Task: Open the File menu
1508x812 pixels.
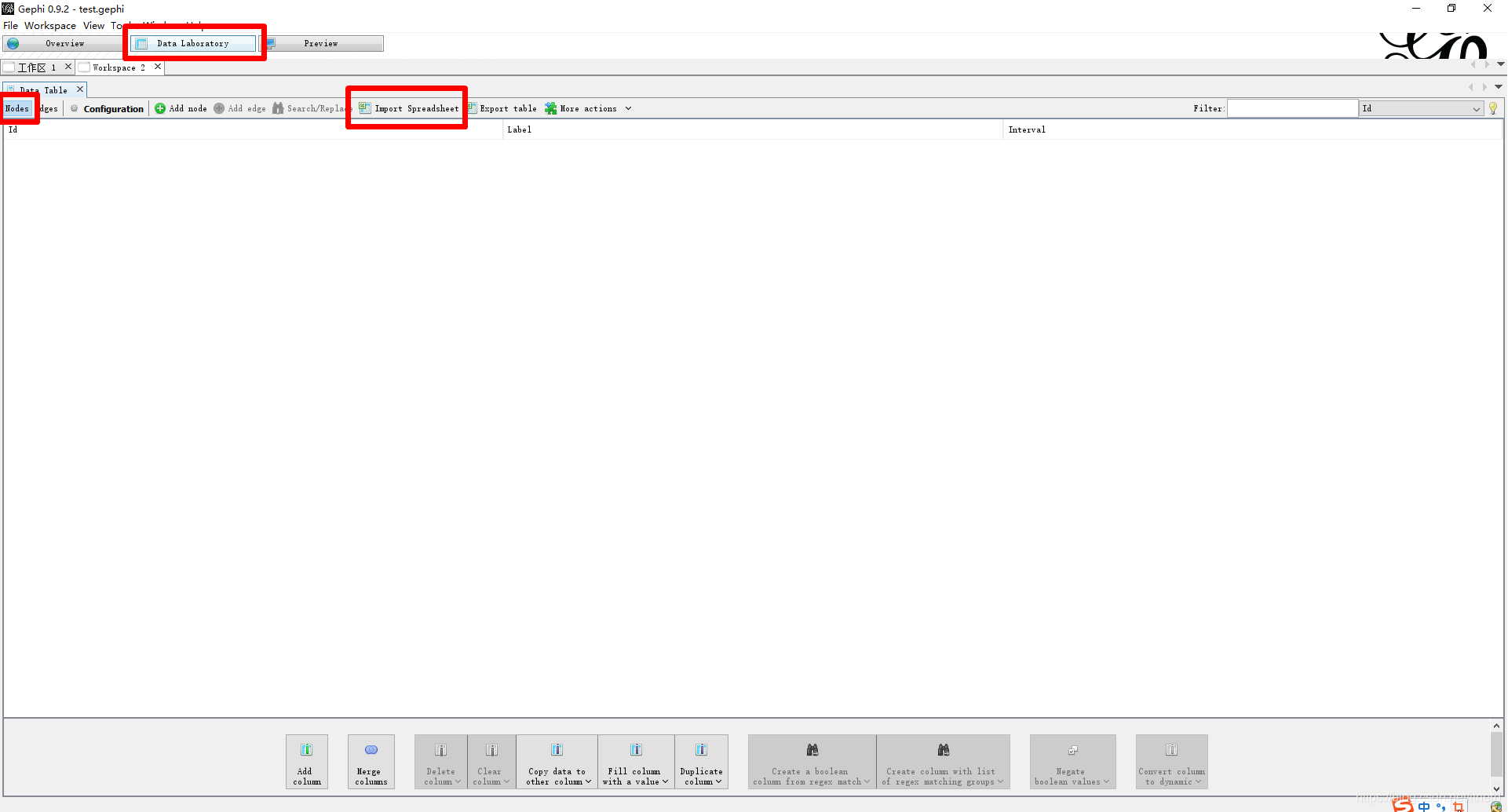Action: pyautogui.click(x=10, y=26)
